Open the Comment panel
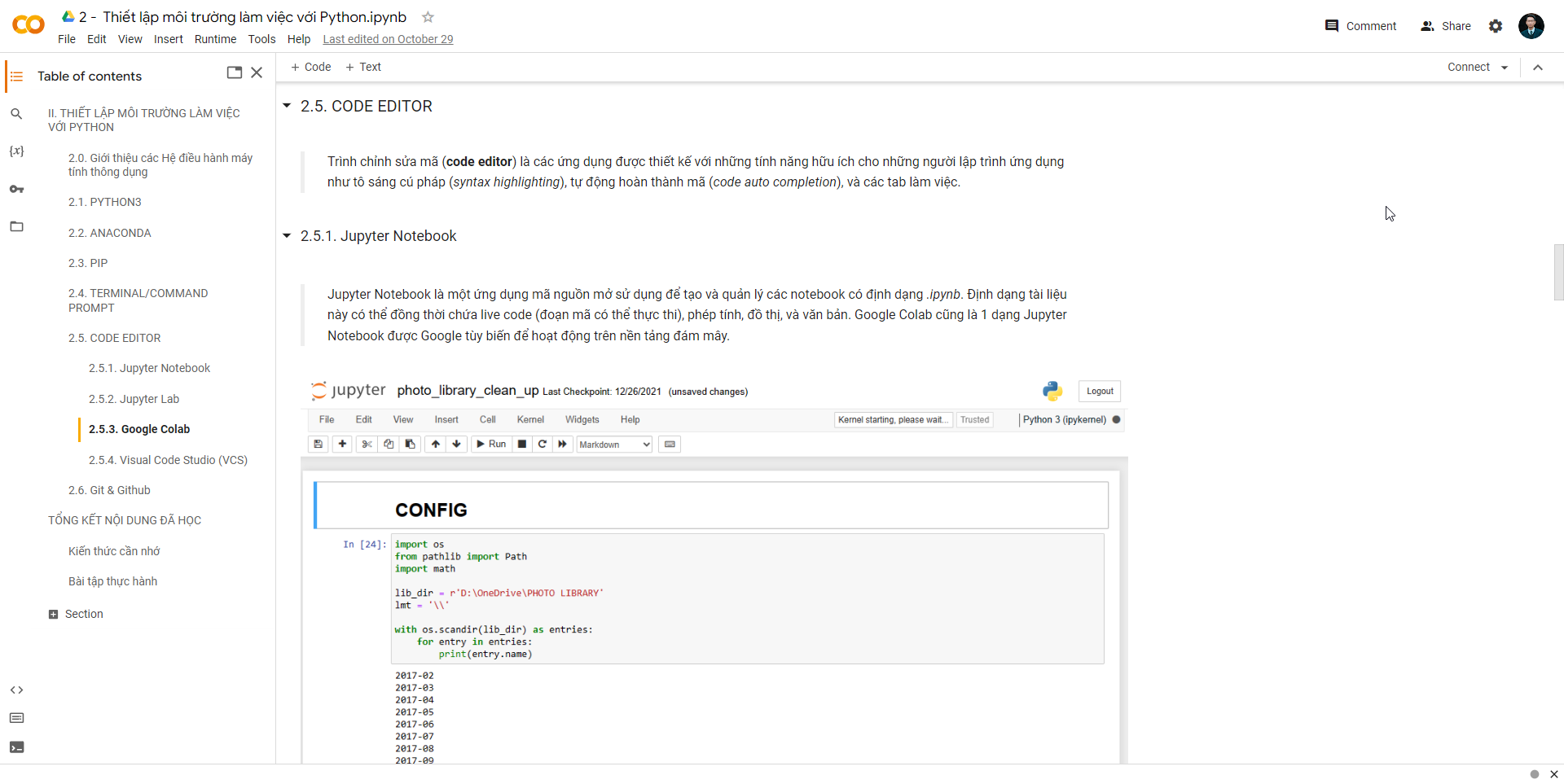 click(1360, 26)
